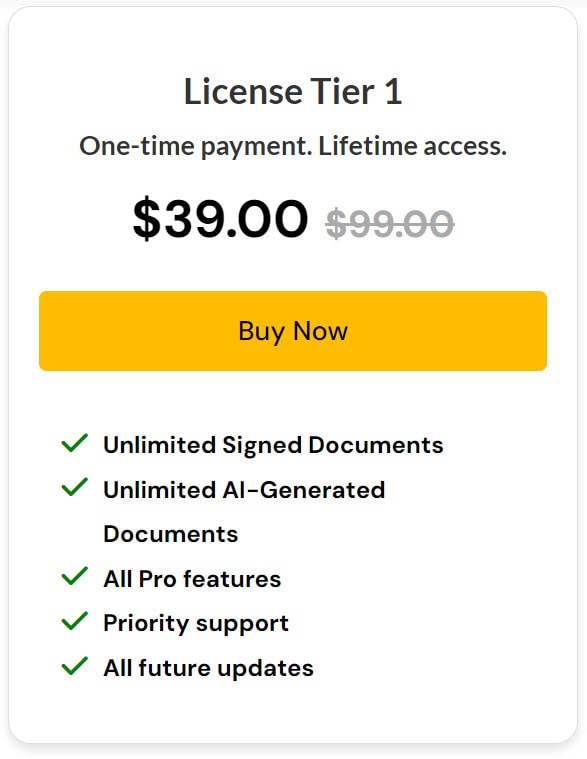Select the Priority support feature text
587x759 pixels.
(196, 624)
